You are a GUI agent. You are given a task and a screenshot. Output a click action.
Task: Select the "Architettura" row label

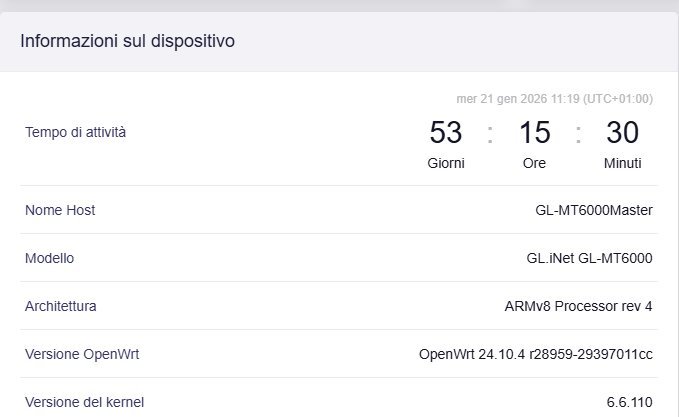61,306
